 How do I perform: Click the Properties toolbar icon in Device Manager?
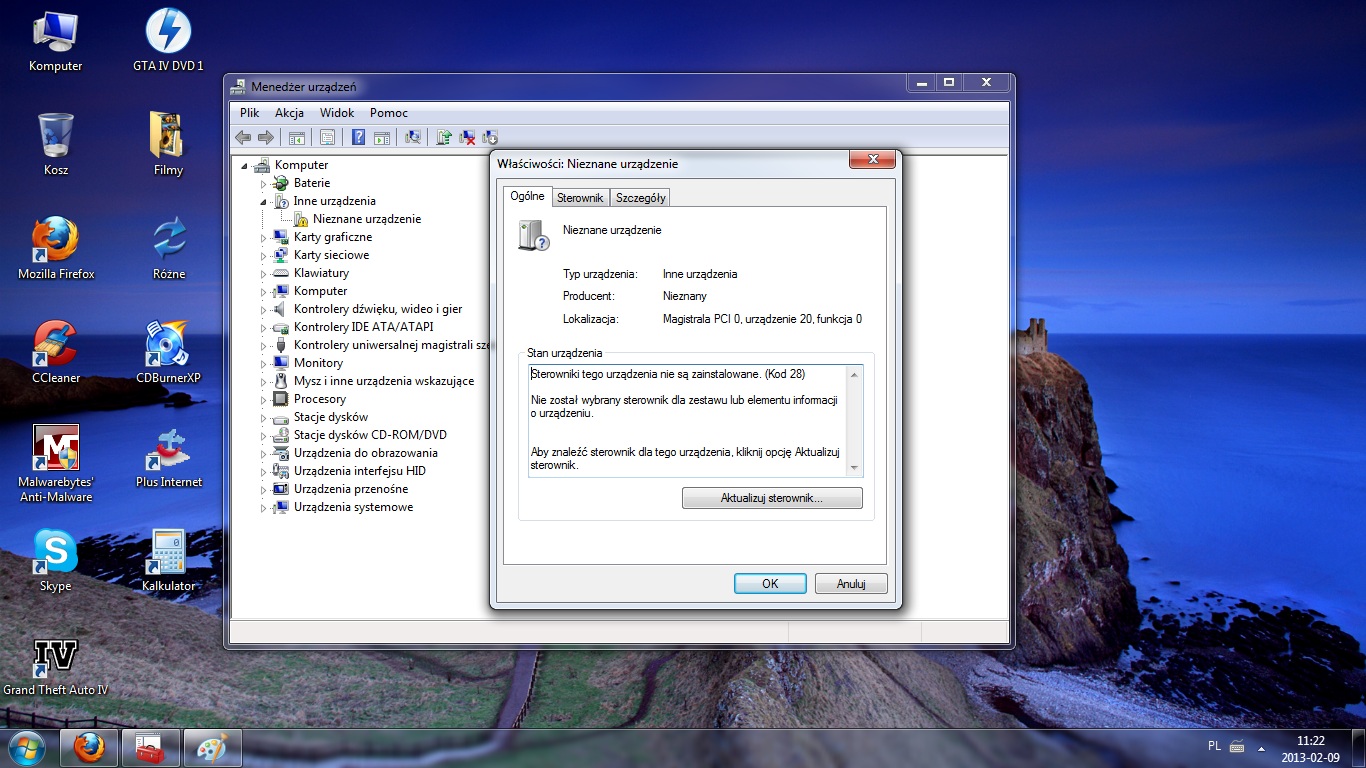[327, 137]
